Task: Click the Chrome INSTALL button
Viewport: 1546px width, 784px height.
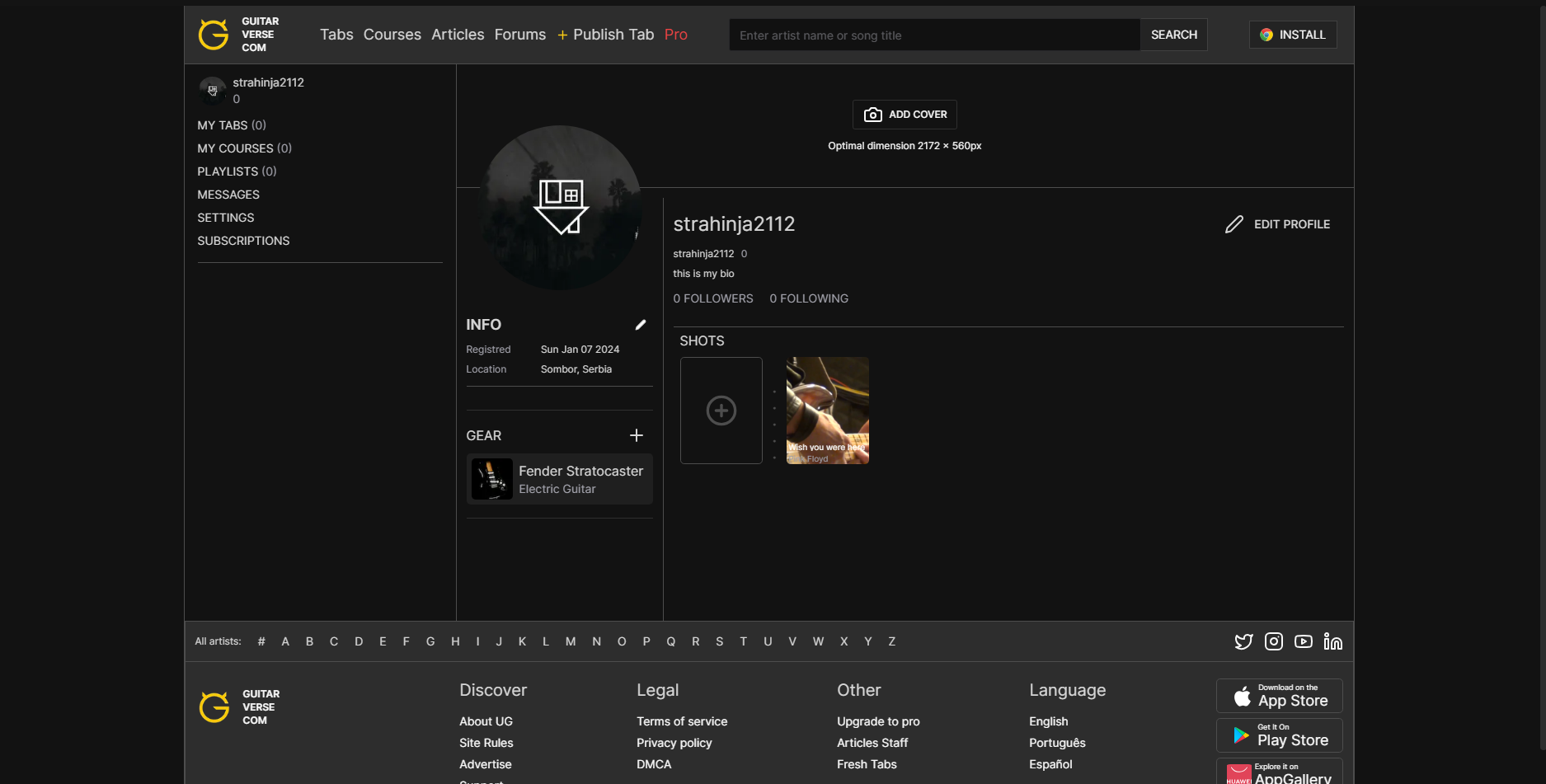Action: coord(1293,35)
